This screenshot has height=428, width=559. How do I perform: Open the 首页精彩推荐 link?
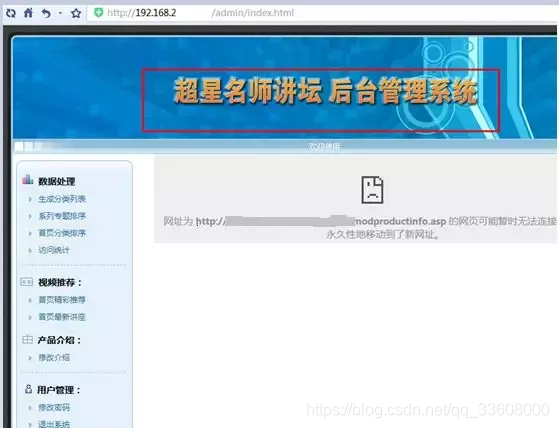coord(62,300)
